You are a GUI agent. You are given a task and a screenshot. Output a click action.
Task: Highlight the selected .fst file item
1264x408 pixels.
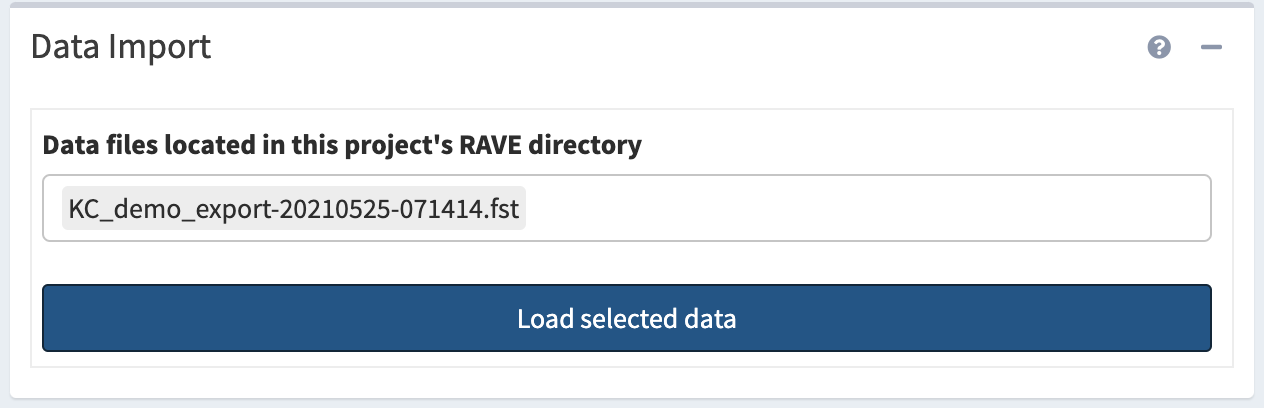(294, 209)
